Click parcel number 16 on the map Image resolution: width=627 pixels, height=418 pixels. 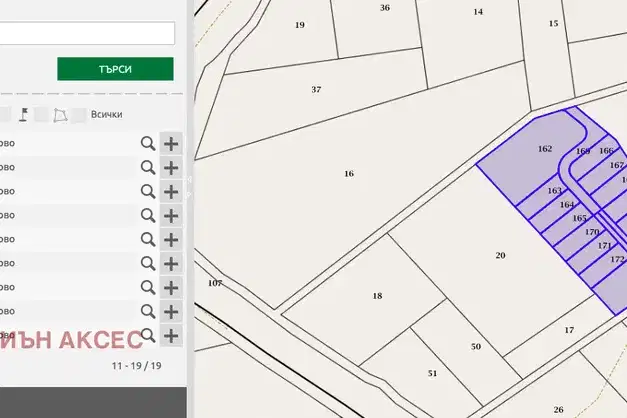click(349, 174)
